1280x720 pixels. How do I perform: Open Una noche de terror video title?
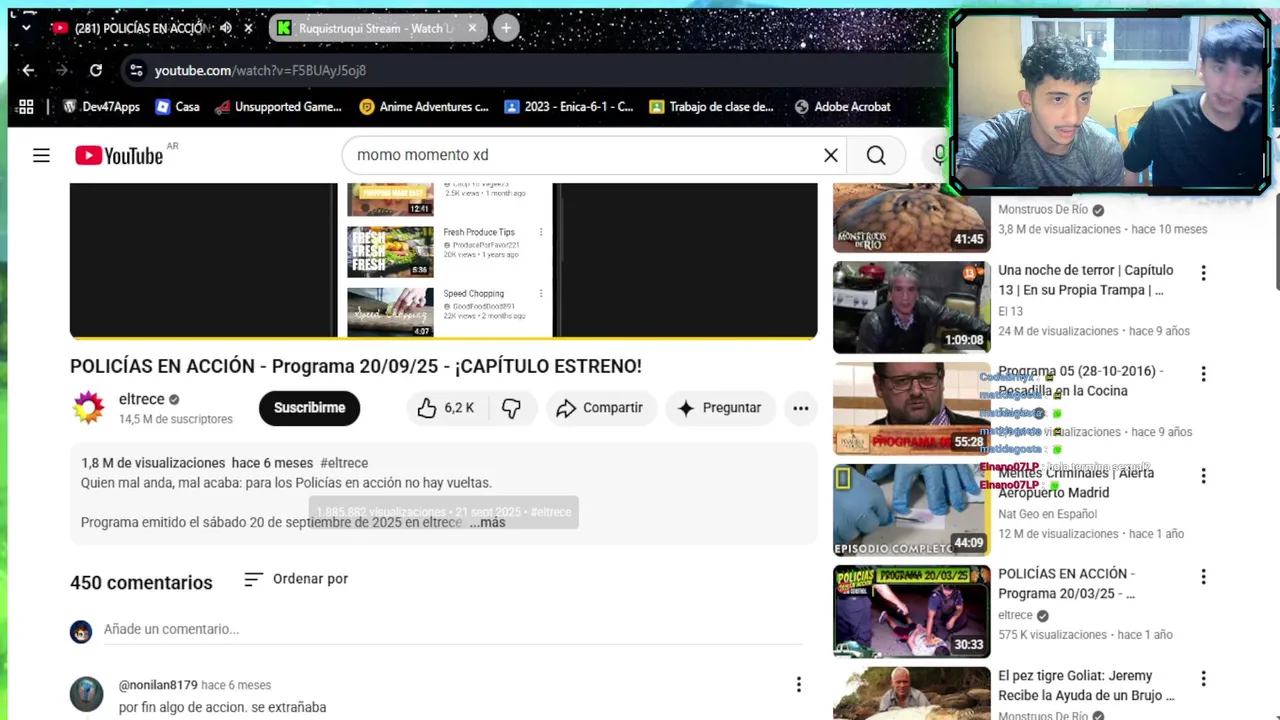(x=1086, y=280)
